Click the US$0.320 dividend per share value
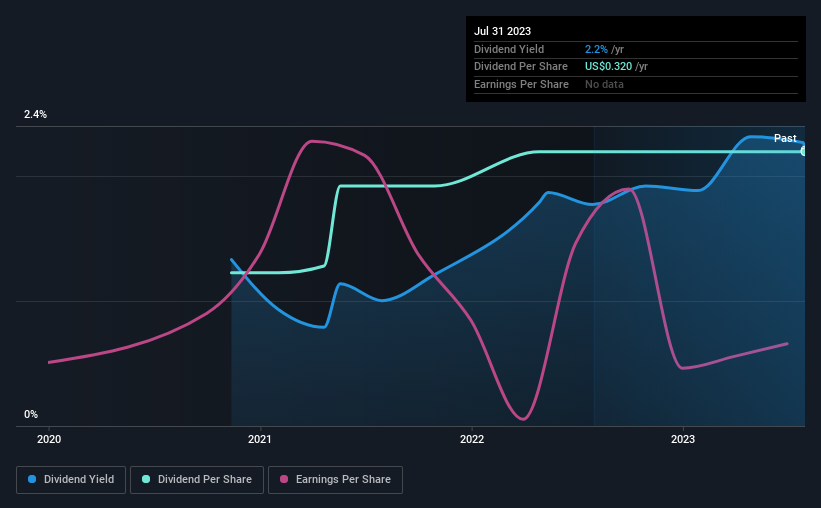Screen dimensions: 821x508 pos(608,67)
